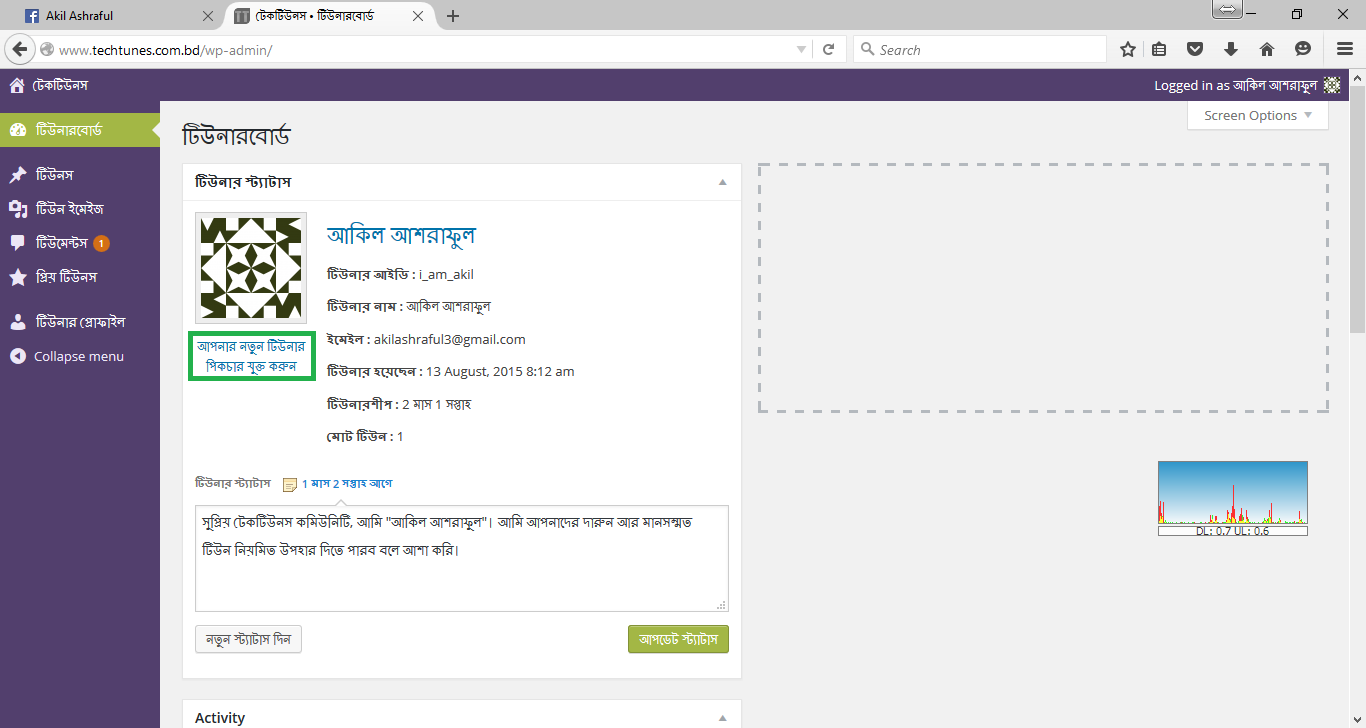Click the profile avatar thumbnail image

tap(251, 268)
